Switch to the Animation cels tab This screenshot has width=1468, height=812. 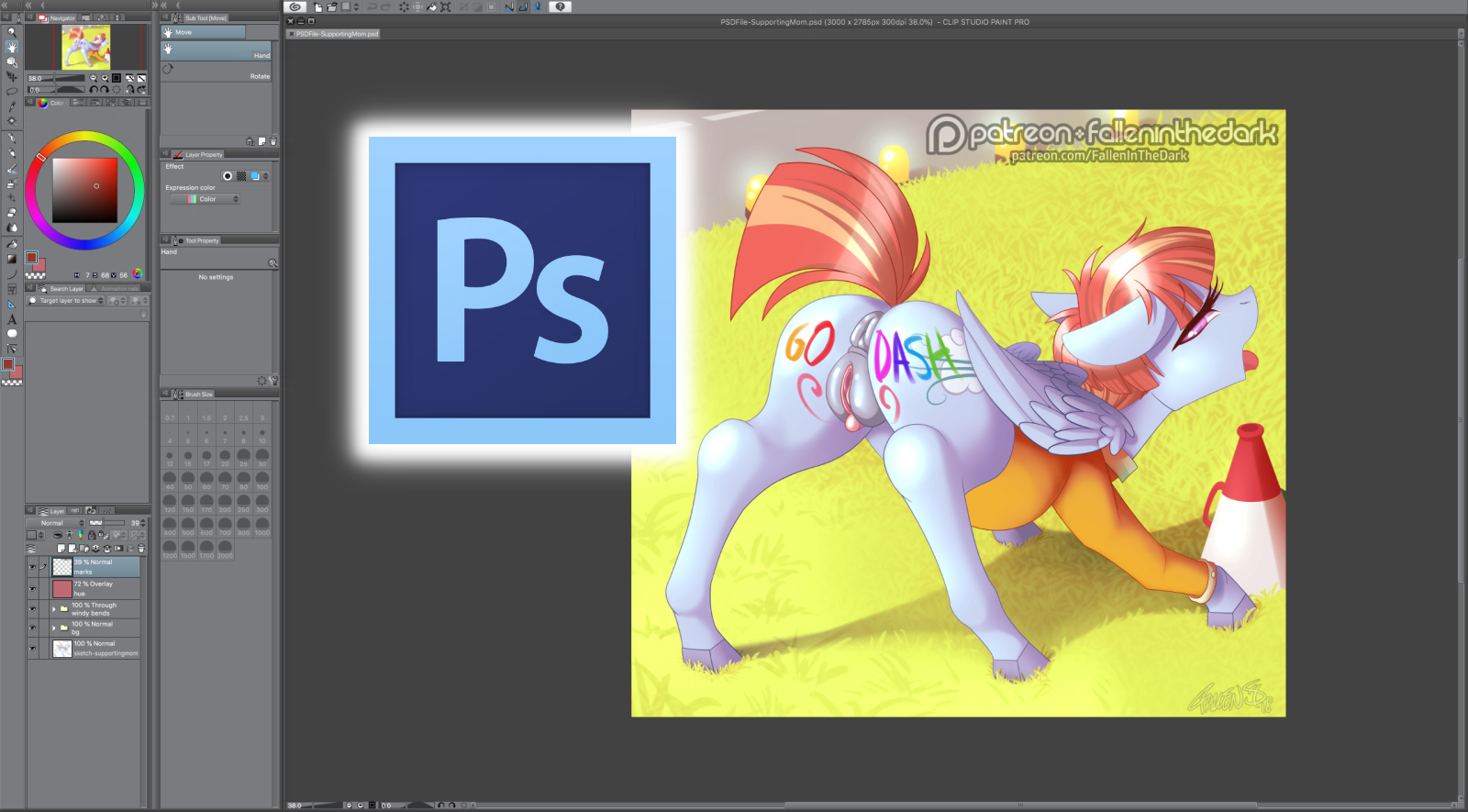pos(115,289)
